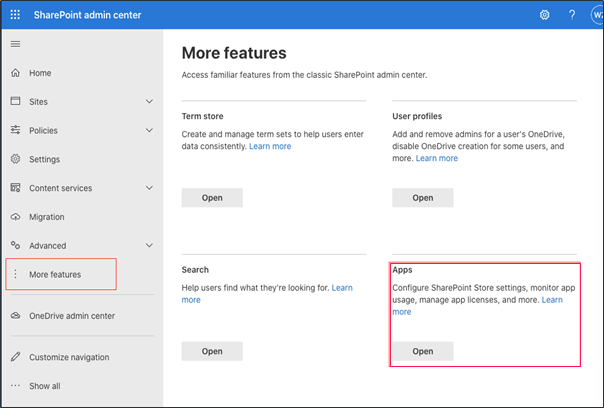Open the User profiles feature

422,198
